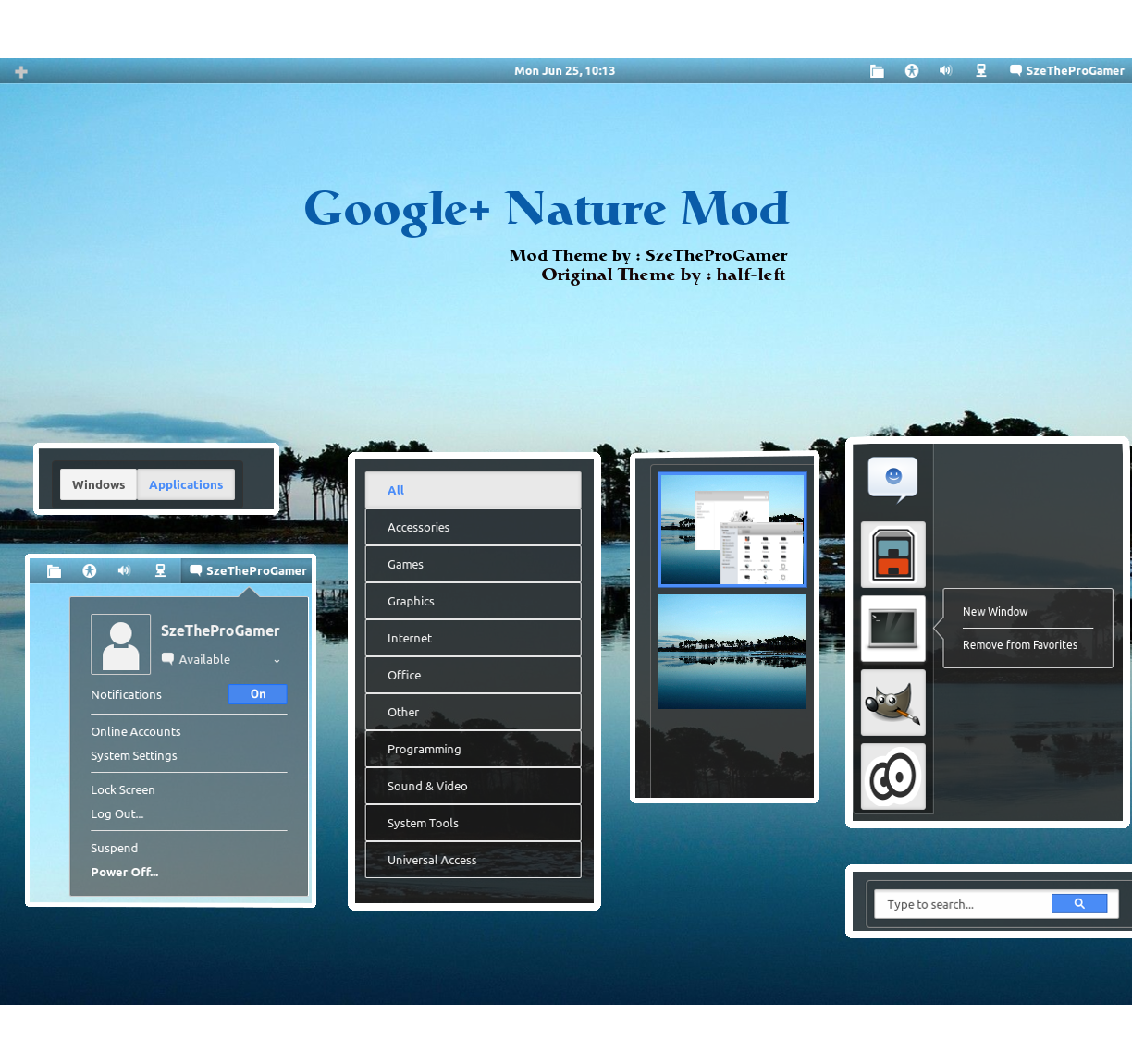Open the accessibility icon in top bar
This screenshot has height=1064, width=1132.
point(912,71)
